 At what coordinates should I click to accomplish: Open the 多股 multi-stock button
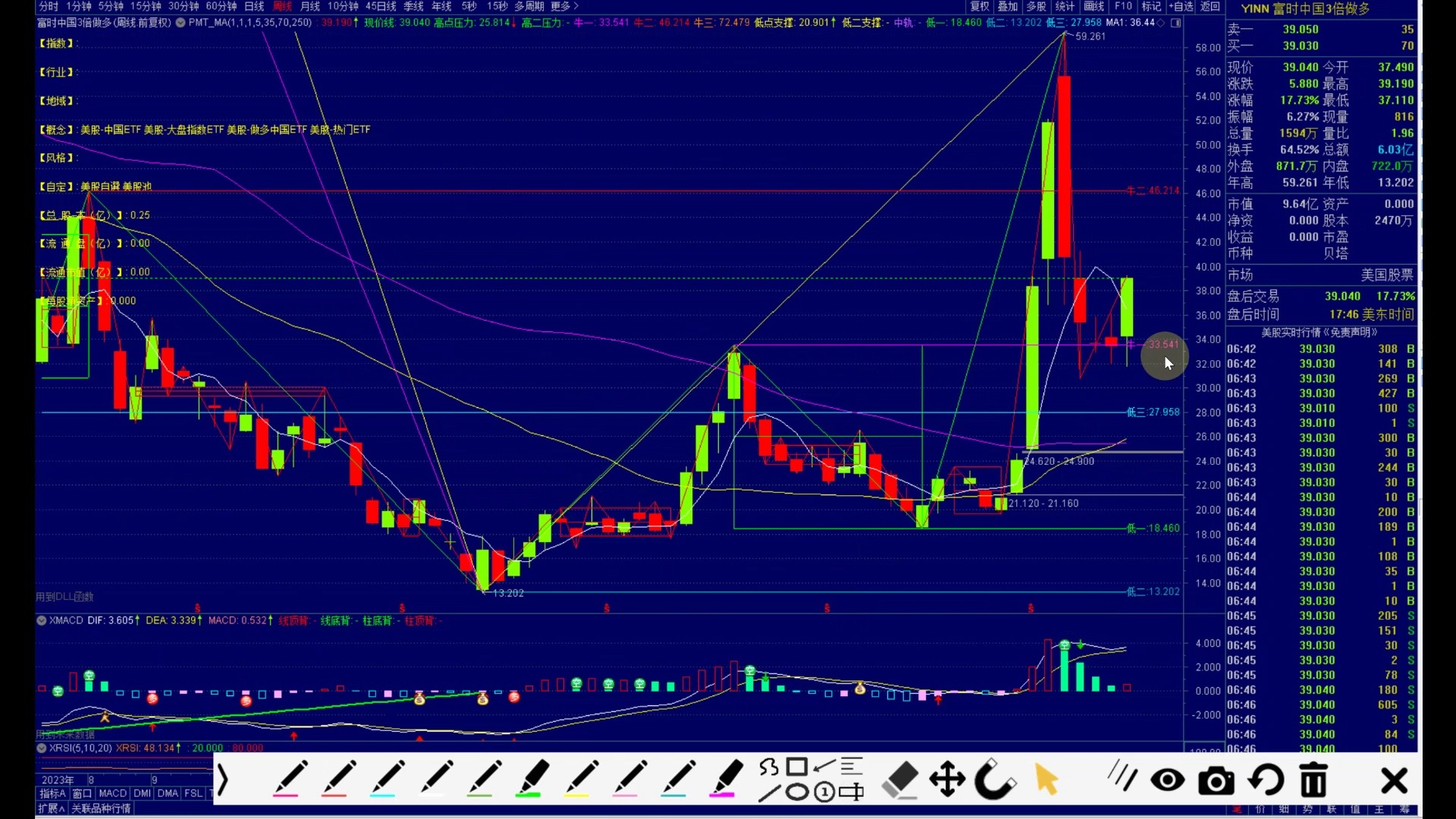(1037, 6)
